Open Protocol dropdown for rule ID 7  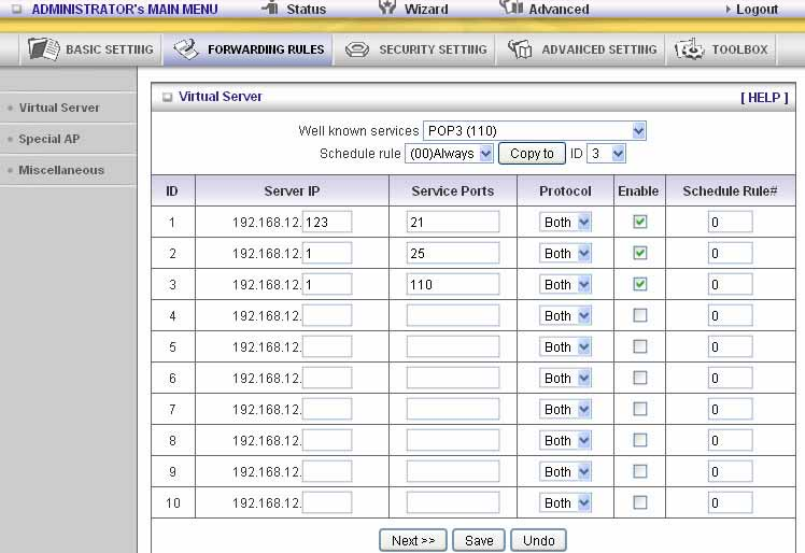tap(565, 409)
